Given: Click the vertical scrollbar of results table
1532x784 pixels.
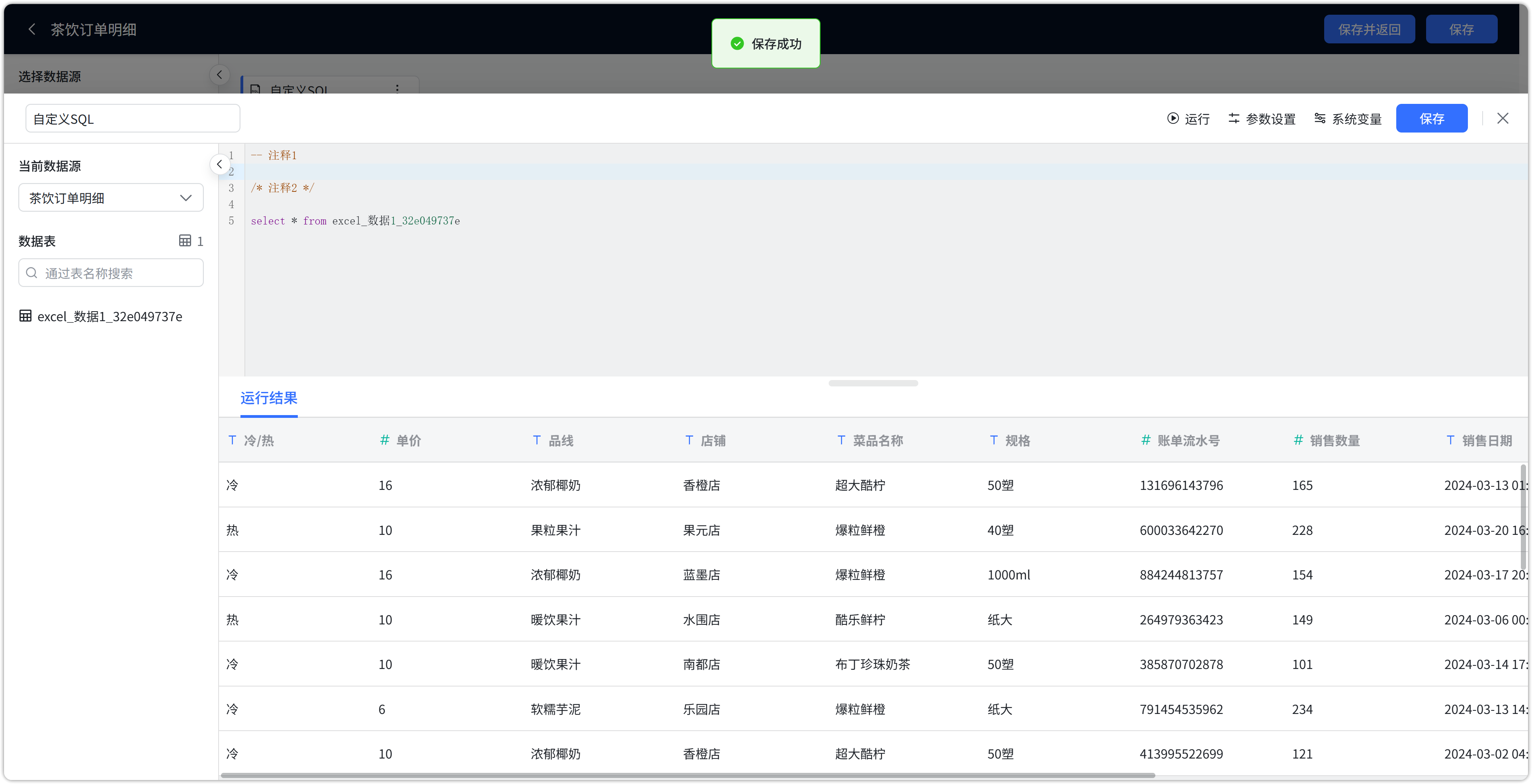Looking at the screenshot, I should point(1523,517).
